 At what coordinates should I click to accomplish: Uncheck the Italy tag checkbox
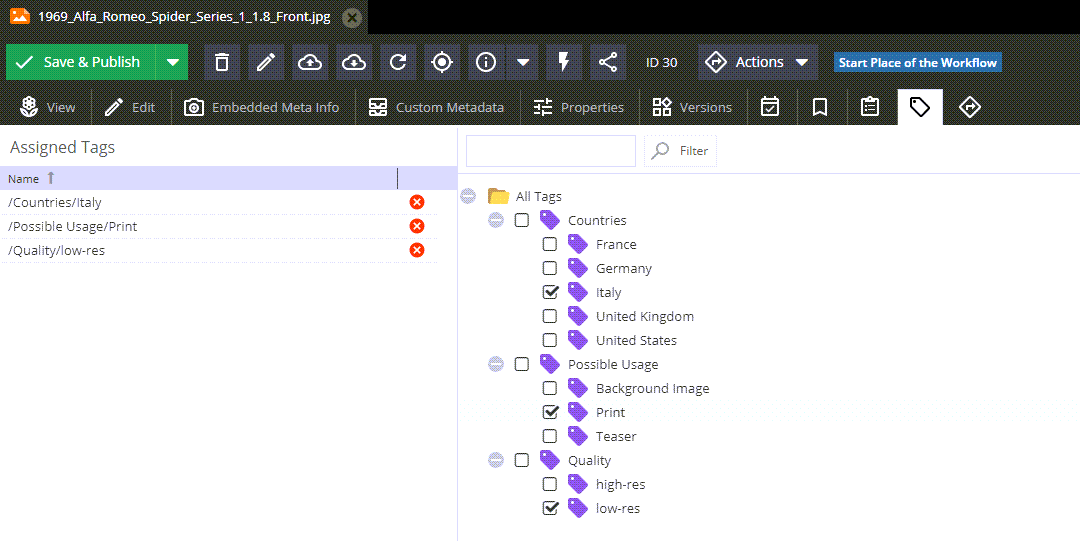[x=550, y=292]
